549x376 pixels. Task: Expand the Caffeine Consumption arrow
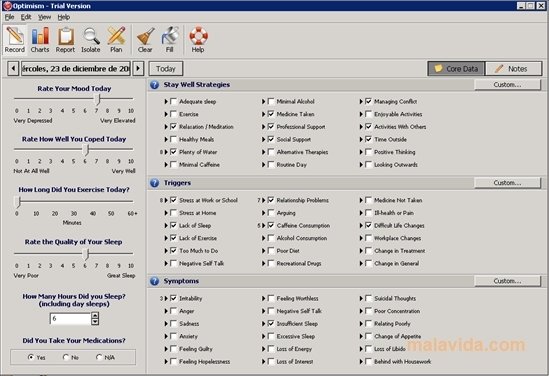tap(264, 225)
